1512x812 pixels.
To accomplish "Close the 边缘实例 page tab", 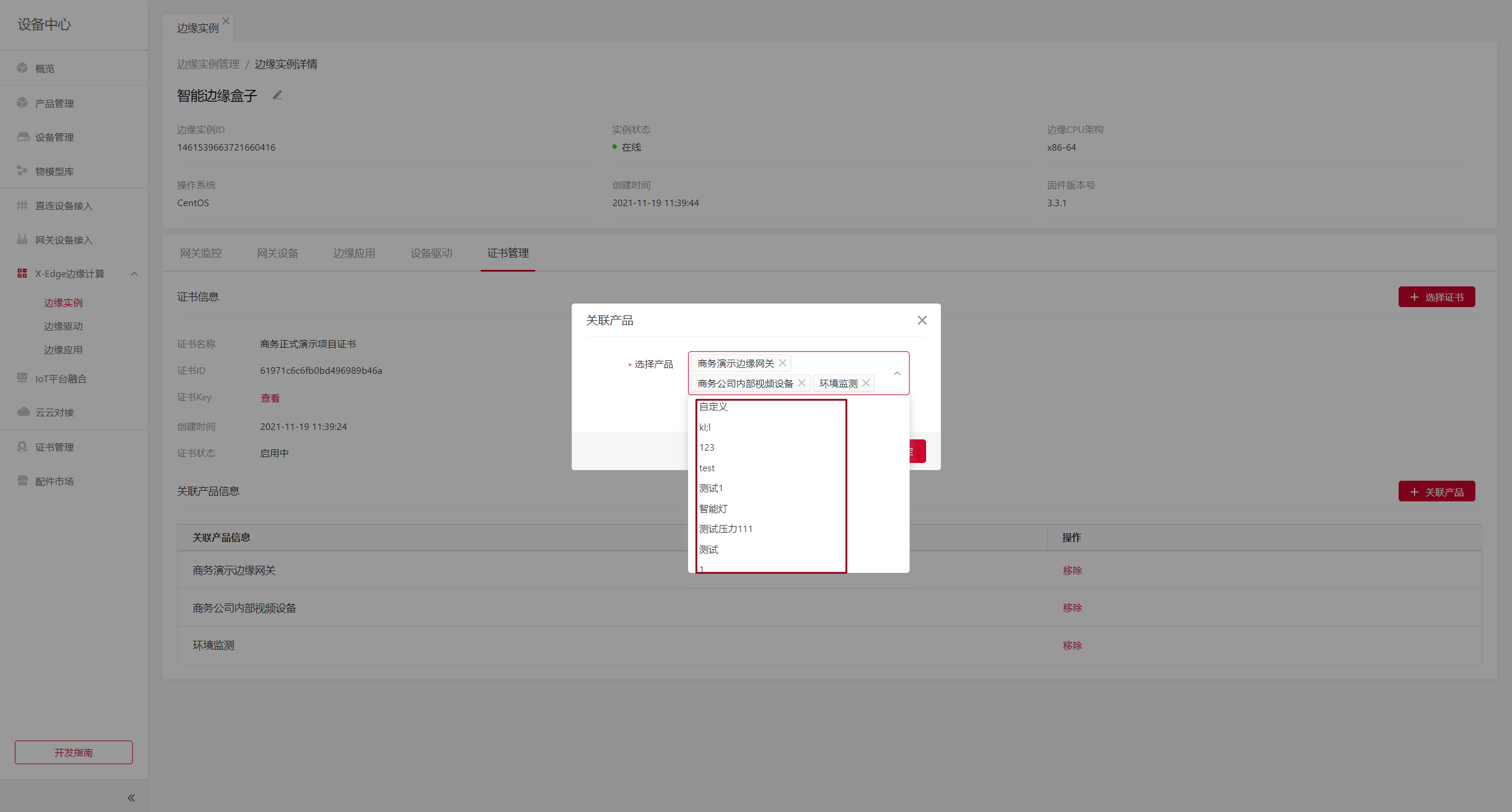I will [226, 21].
